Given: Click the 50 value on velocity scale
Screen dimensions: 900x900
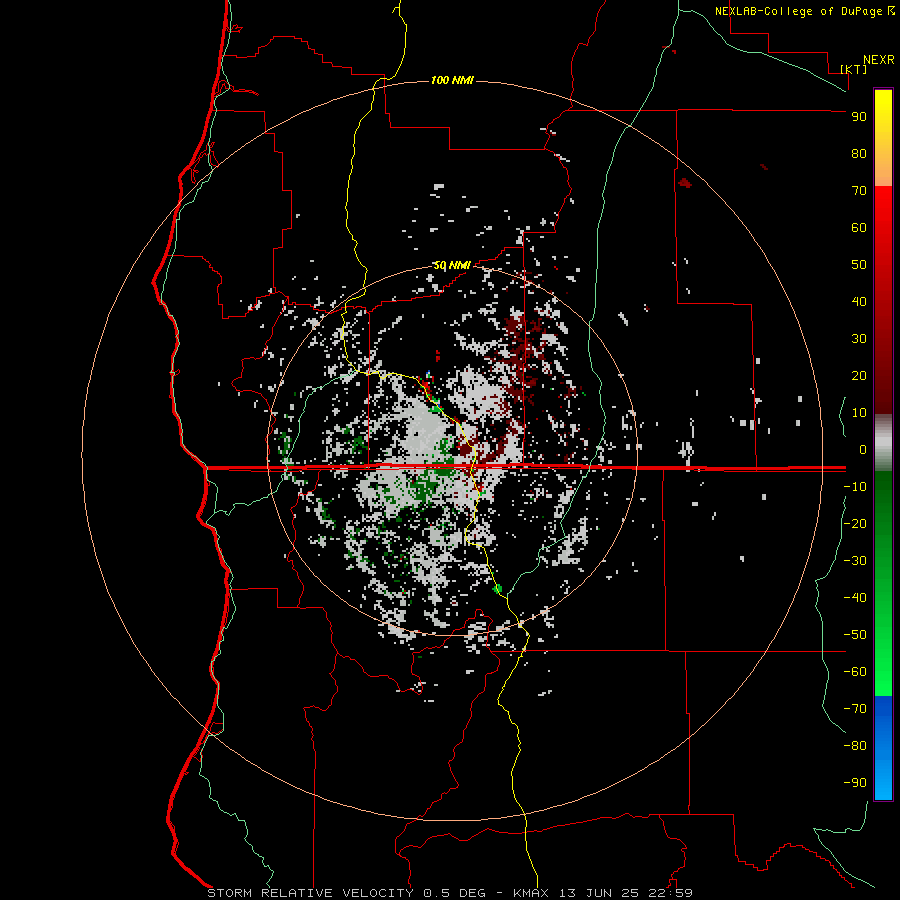Looking at the screenshot, I should (859, 265).
